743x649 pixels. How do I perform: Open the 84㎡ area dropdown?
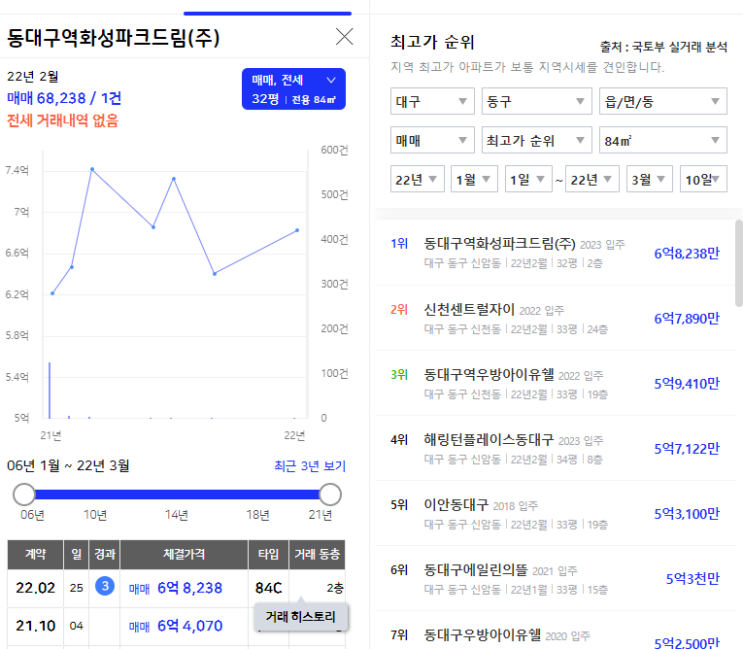point(663,140)
